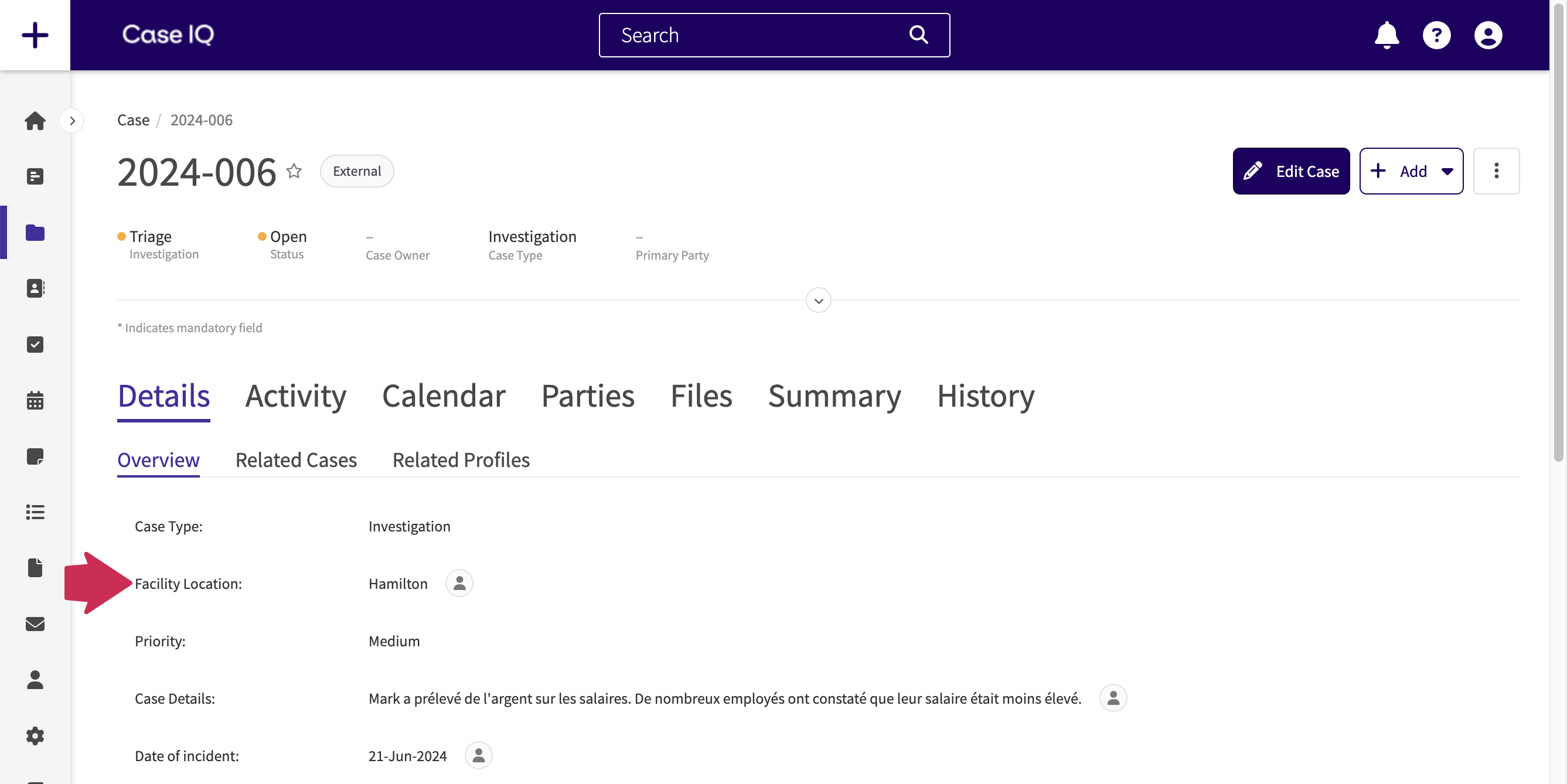Click the home sidebar navigation icon
Viewport: 1567px width, 784px height.
pyautogui.click(x=35, y=120)
